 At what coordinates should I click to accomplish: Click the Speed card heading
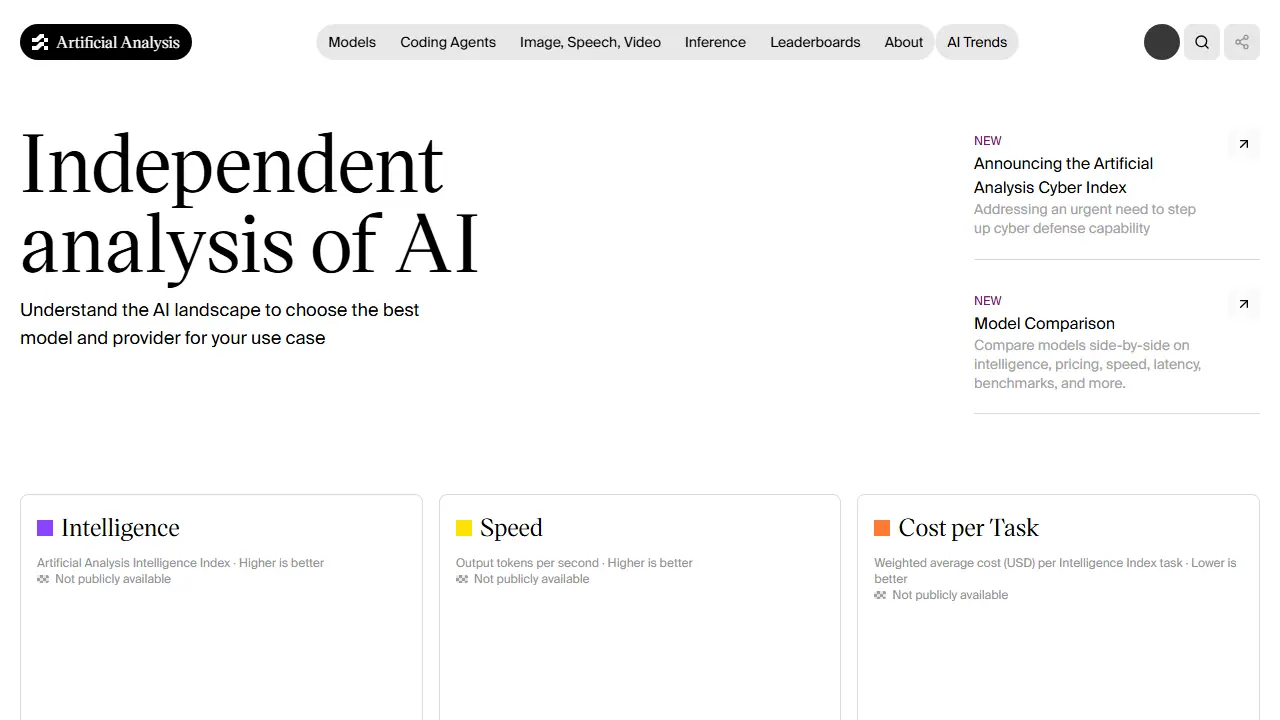(x=511, y=528)
